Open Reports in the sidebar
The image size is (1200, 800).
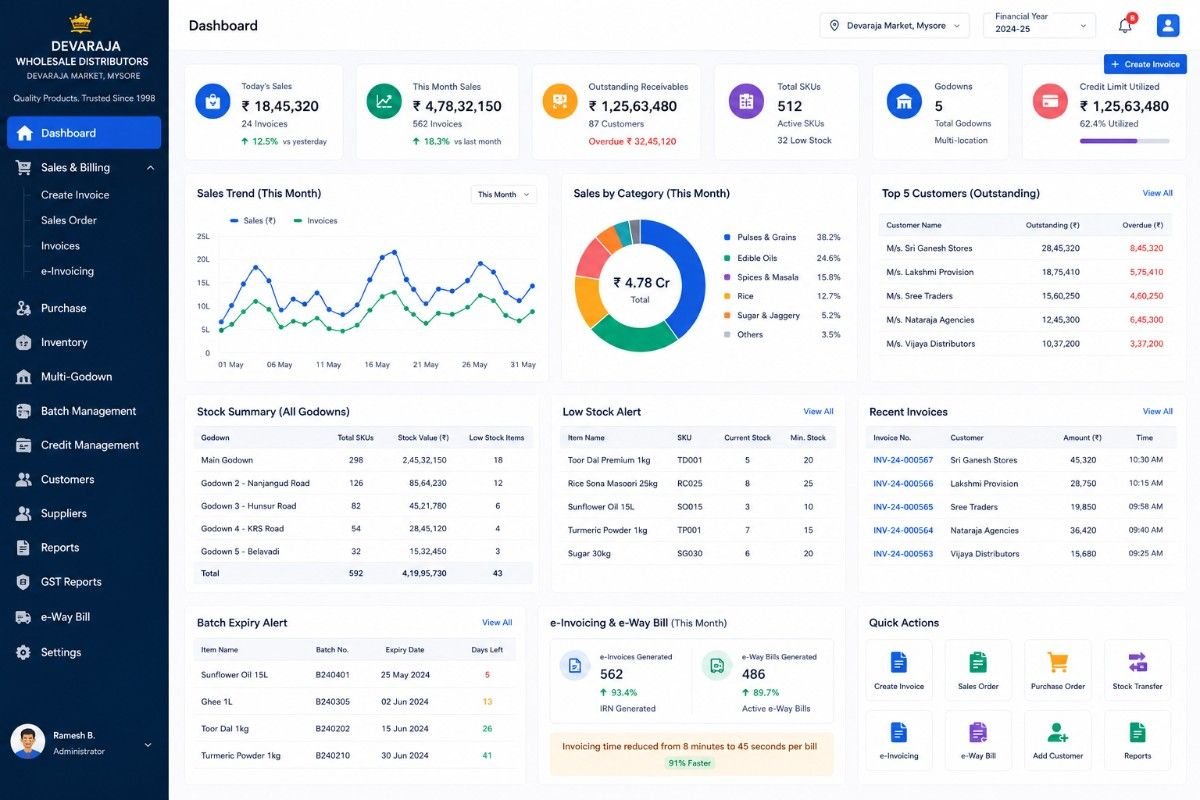[84, 547]
